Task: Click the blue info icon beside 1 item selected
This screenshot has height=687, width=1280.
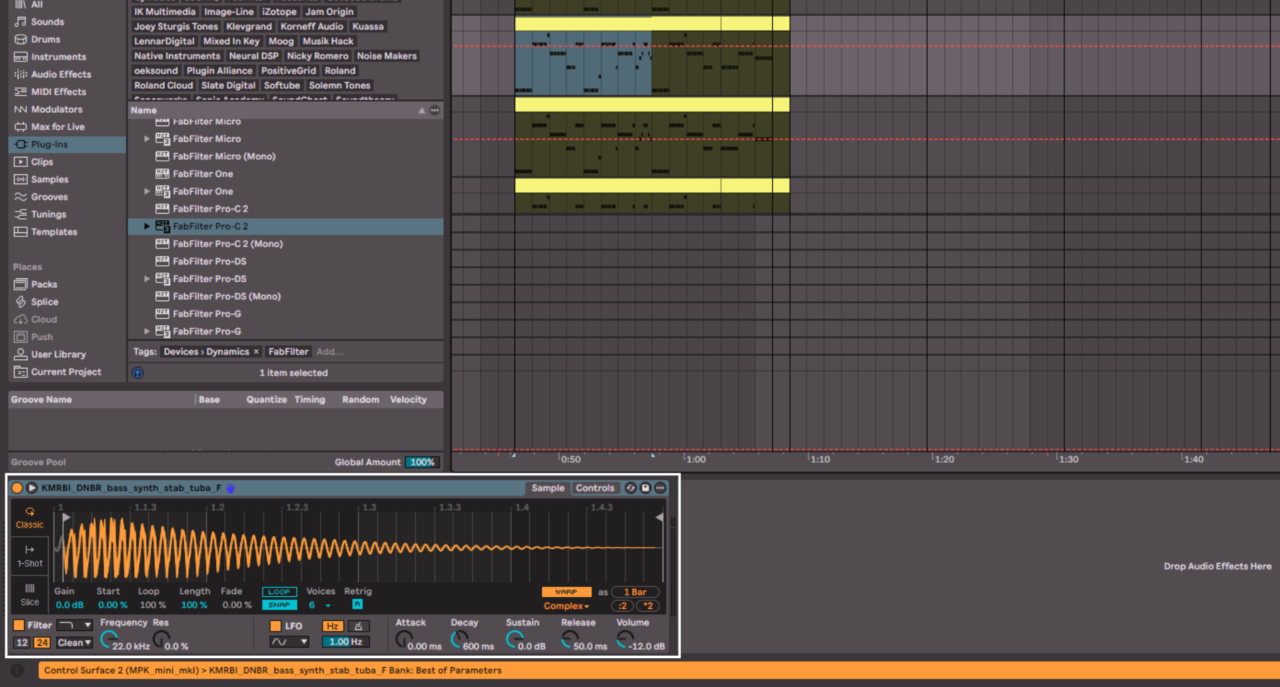Action: point(138,373)
